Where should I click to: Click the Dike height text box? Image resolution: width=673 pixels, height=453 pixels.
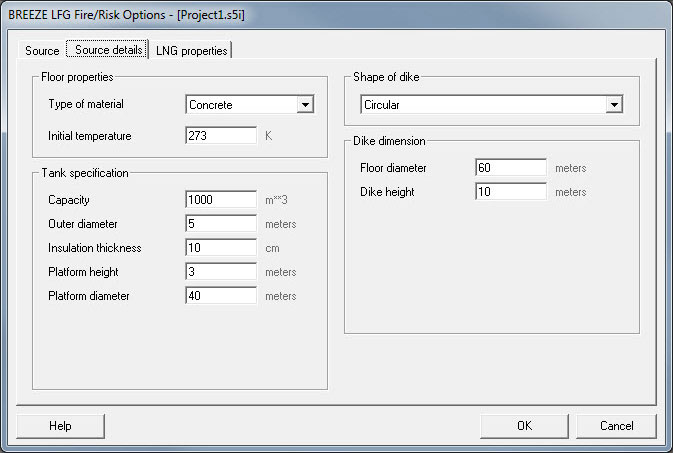[510, 191]
